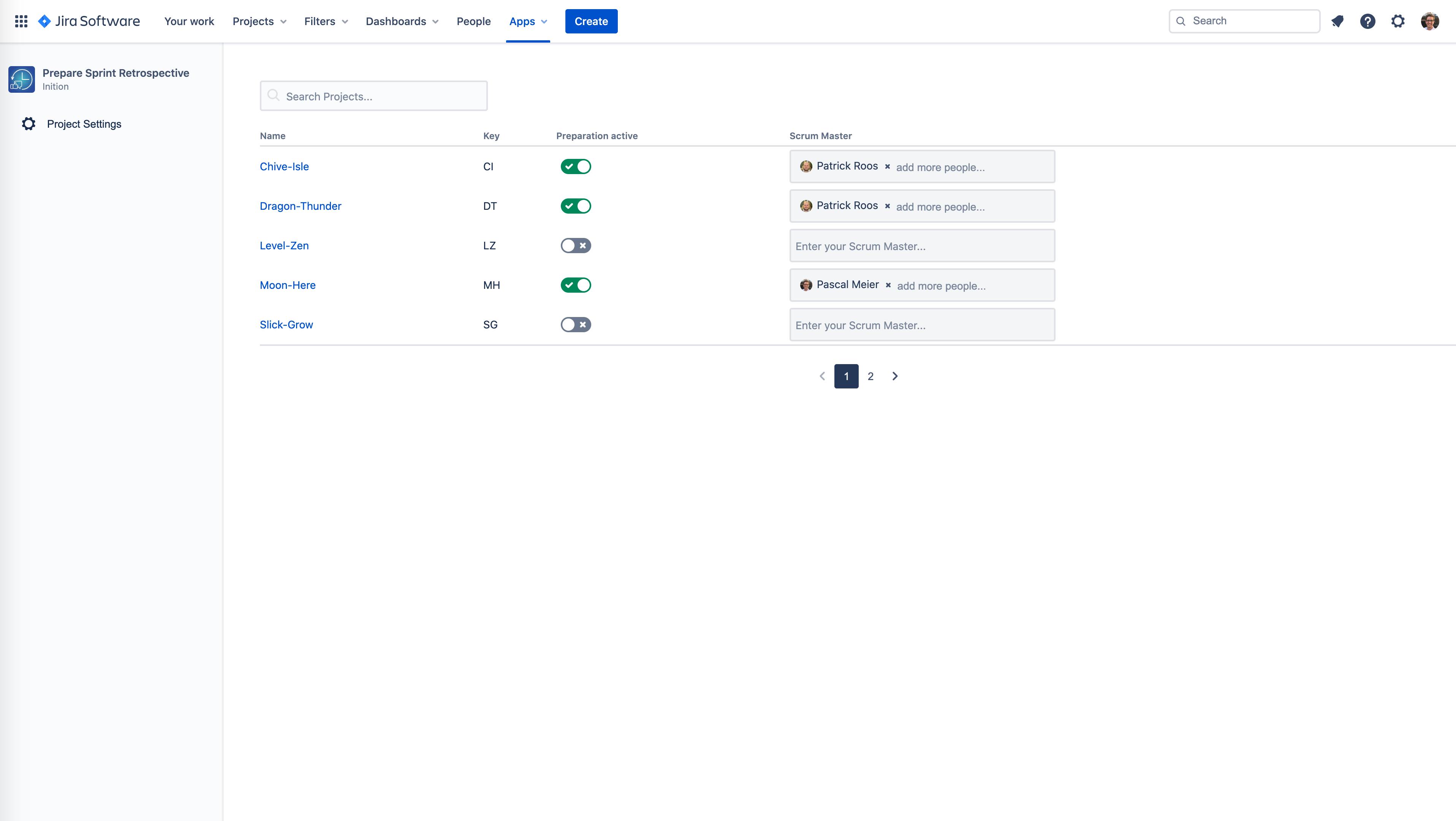Screen dimensions: 1456x821
Task: Open the app switcher grid icon
Action: coord(21,21)
